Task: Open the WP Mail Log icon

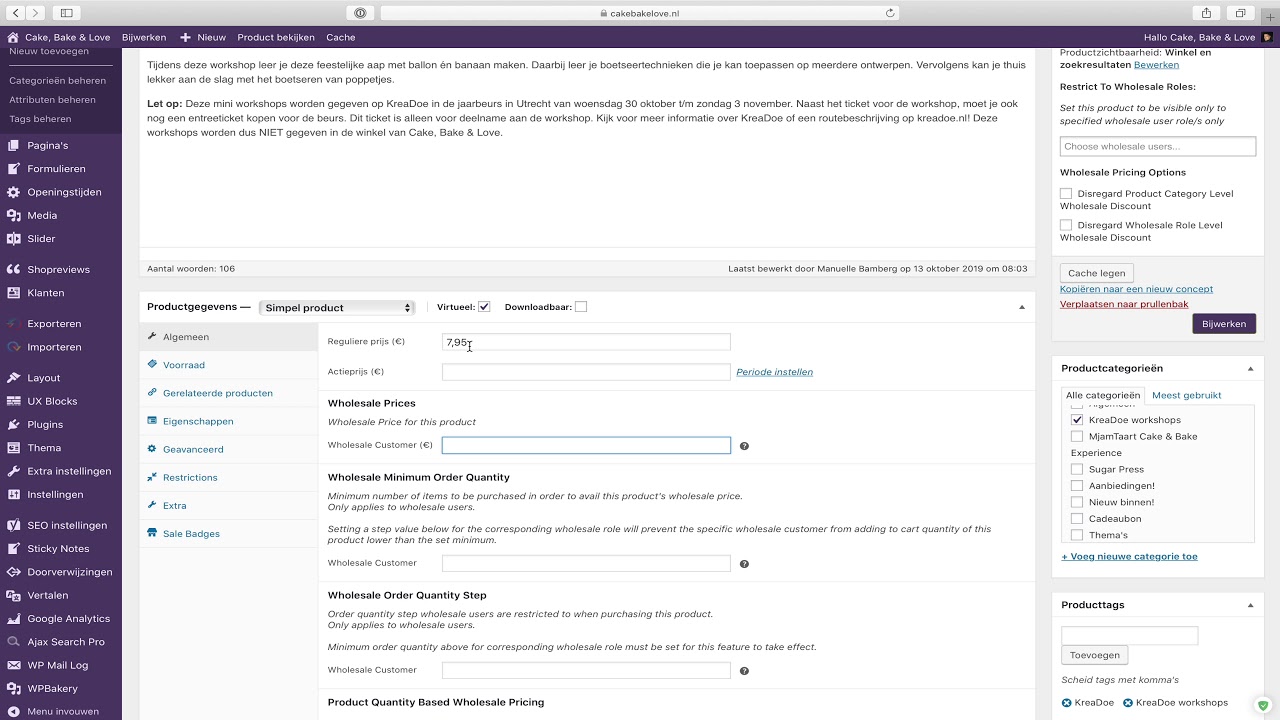Action: 13,665
